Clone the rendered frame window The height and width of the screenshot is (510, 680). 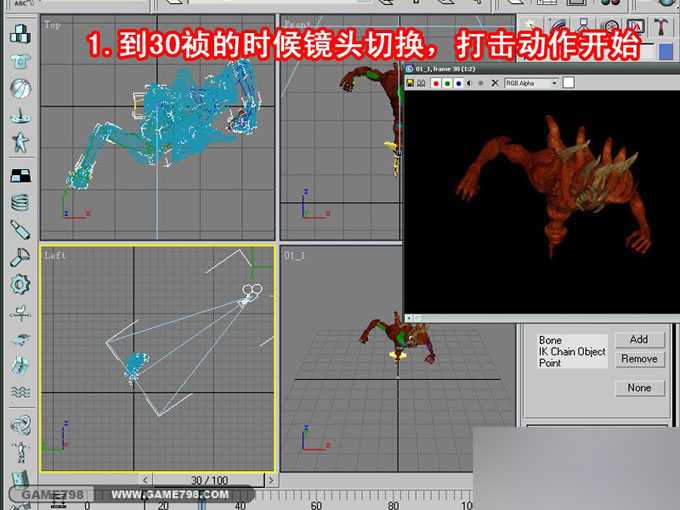click(x=421, y=83)
